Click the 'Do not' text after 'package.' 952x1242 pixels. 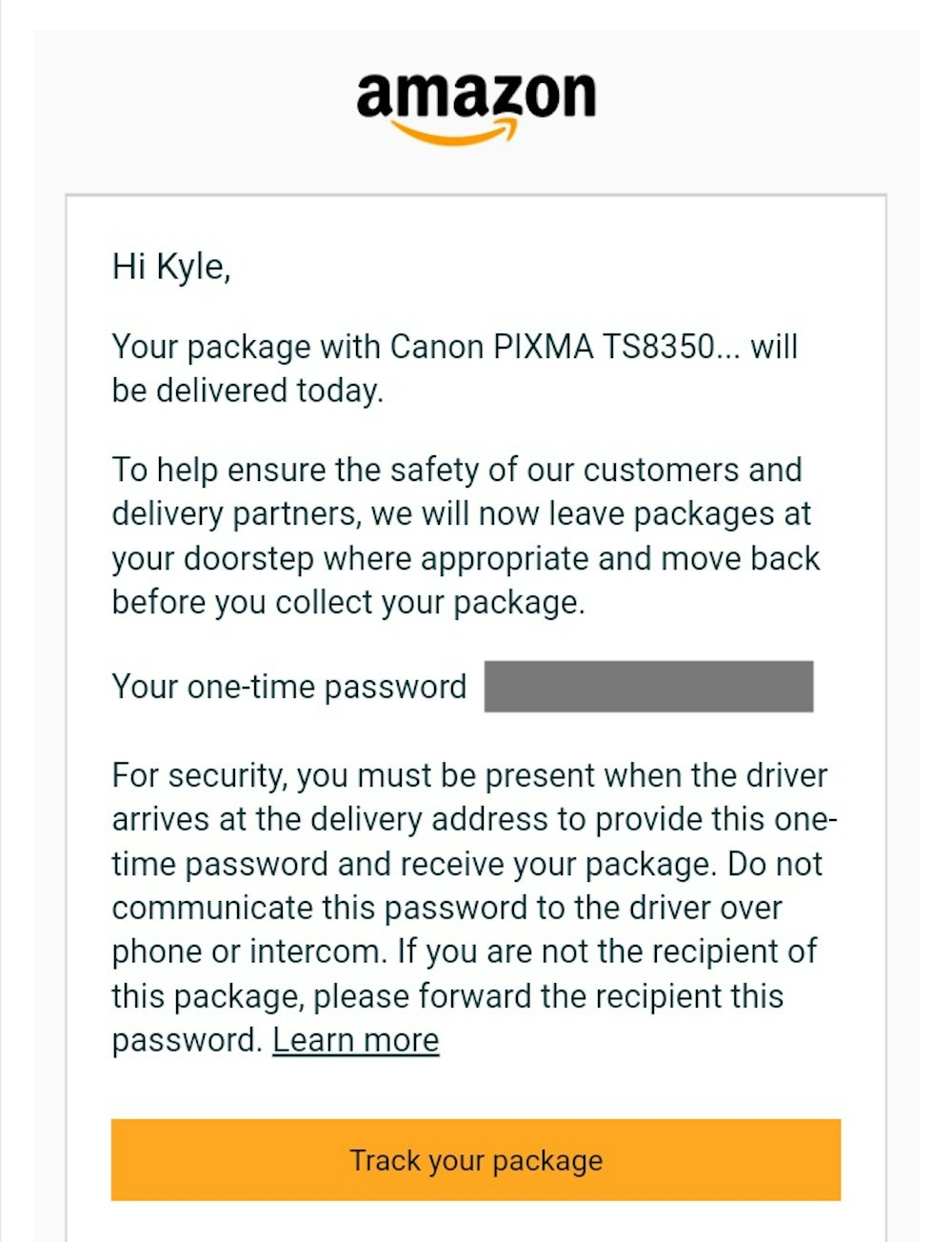pyautogui.click(x=775, y=864)
